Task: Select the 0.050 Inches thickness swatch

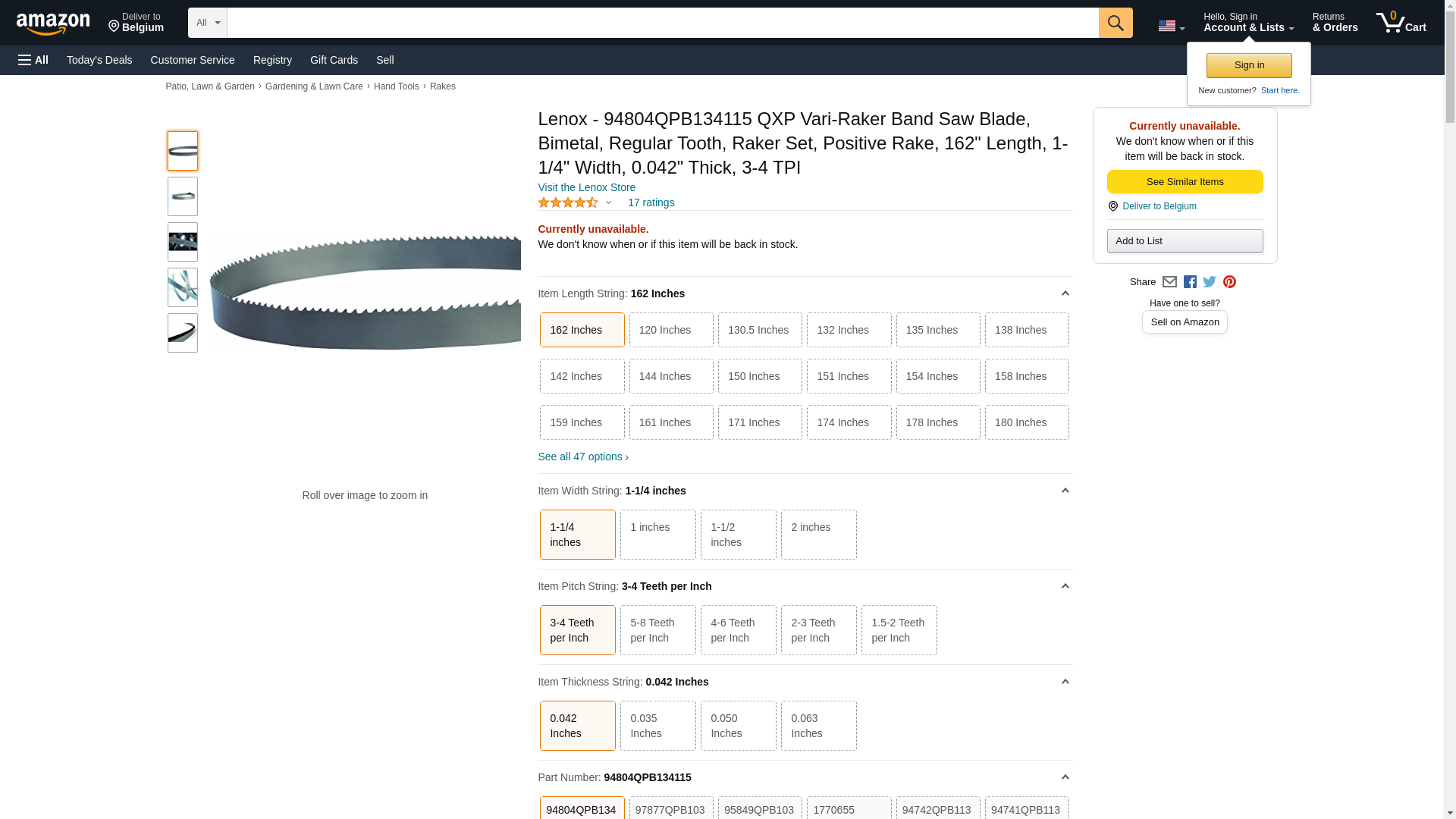Action: 738,725
